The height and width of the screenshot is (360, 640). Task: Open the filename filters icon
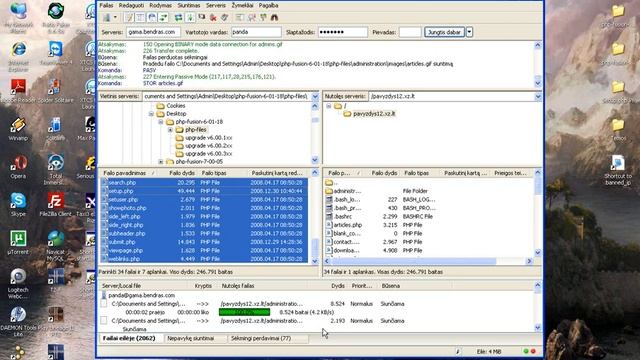[x=240, y=18]
